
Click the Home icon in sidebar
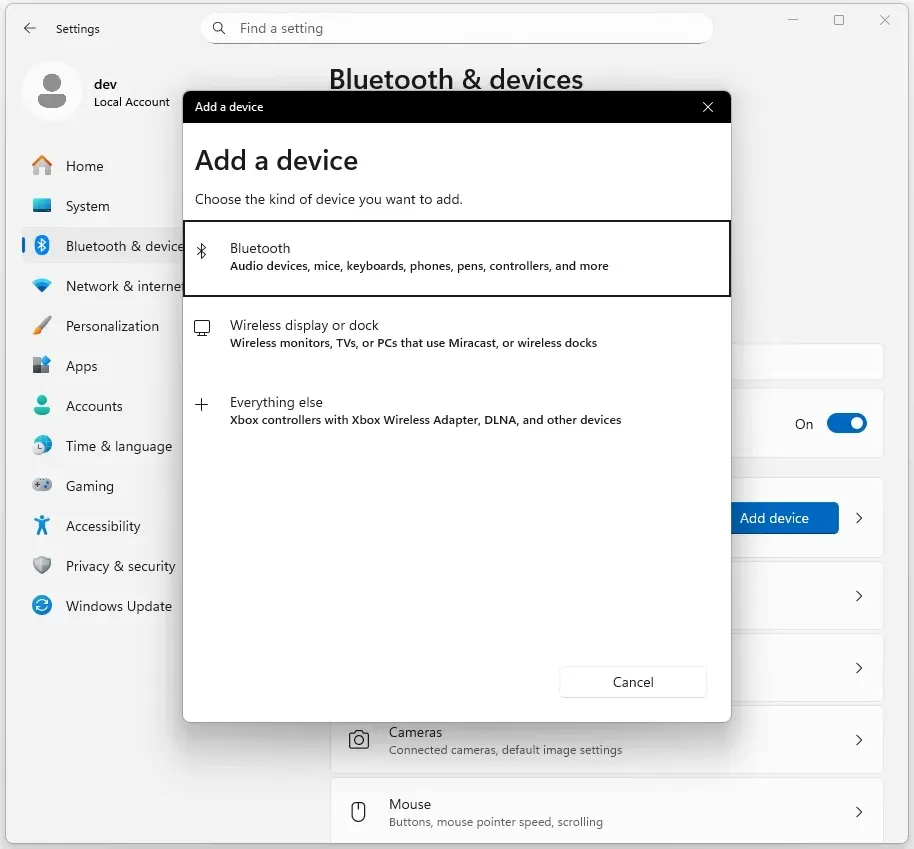tap(42, 166)
